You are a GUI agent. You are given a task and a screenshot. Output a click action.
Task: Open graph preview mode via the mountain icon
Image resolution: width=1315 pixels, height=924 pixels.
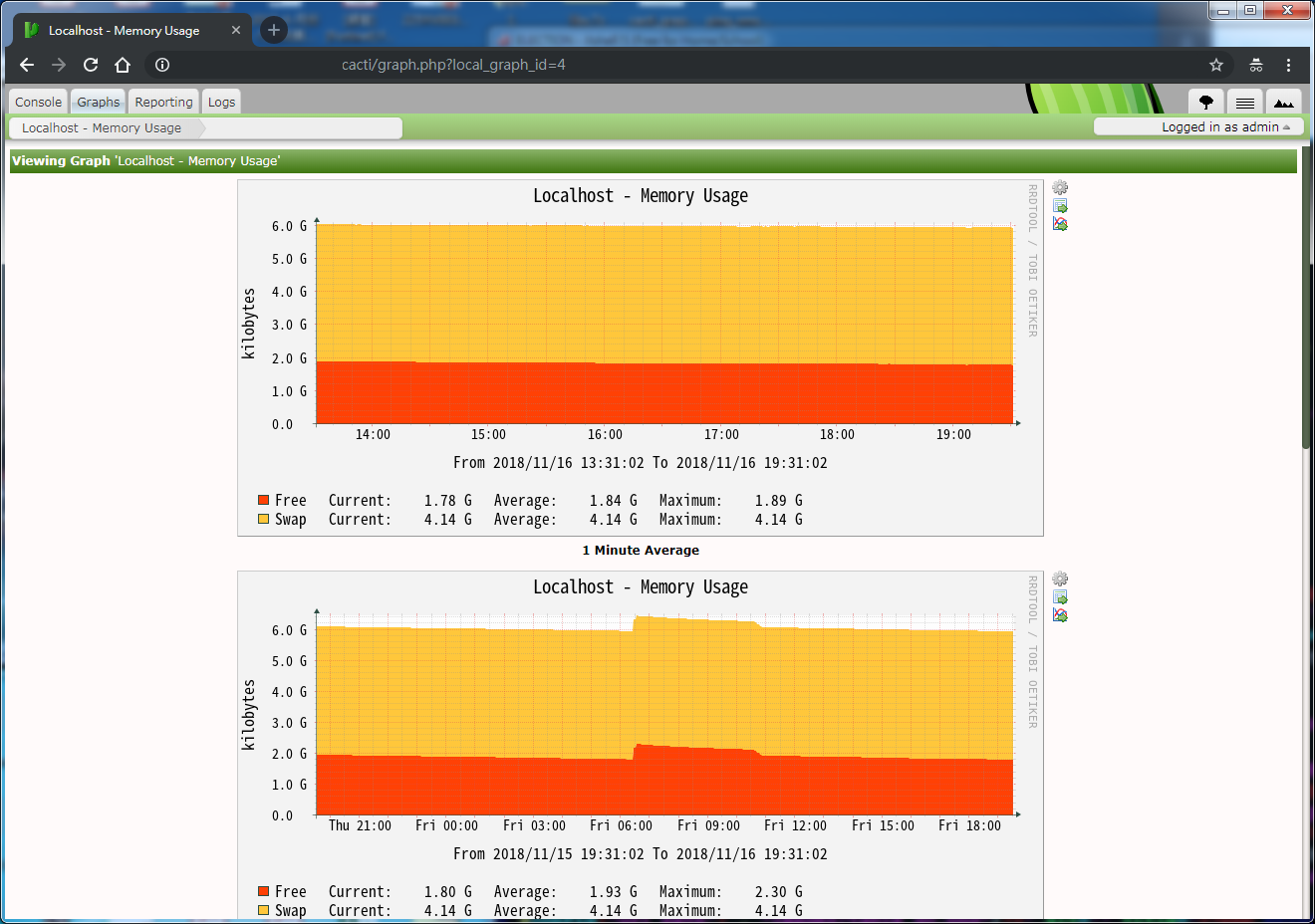click(1283, 102)
